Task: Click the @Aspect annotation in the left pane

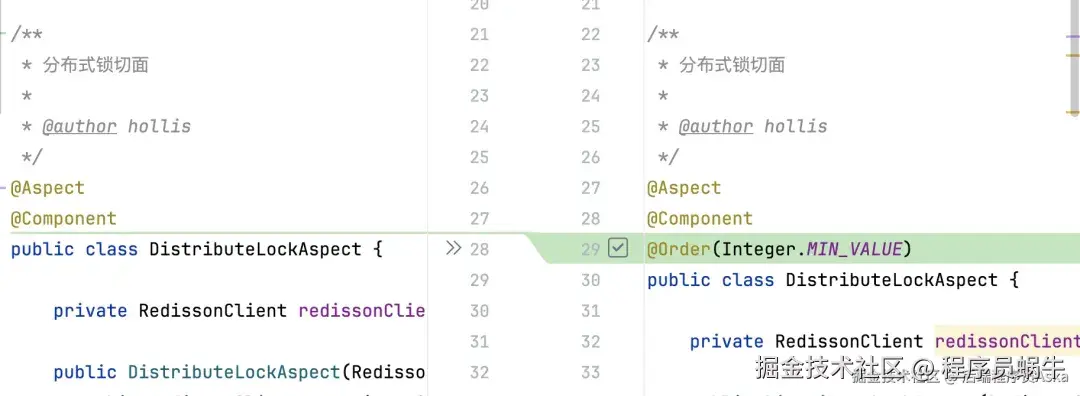Action: [48, 188]
